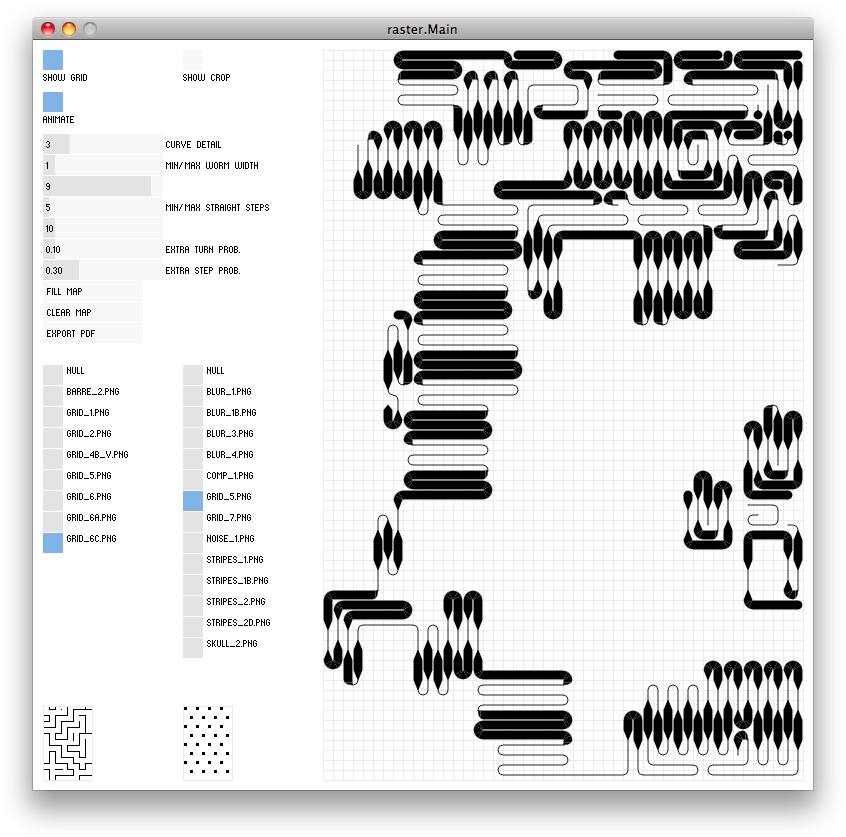Select BARRE_2.PNG in the left list
The width and height of the screenshot is (846, 837).
pos(53,392)
